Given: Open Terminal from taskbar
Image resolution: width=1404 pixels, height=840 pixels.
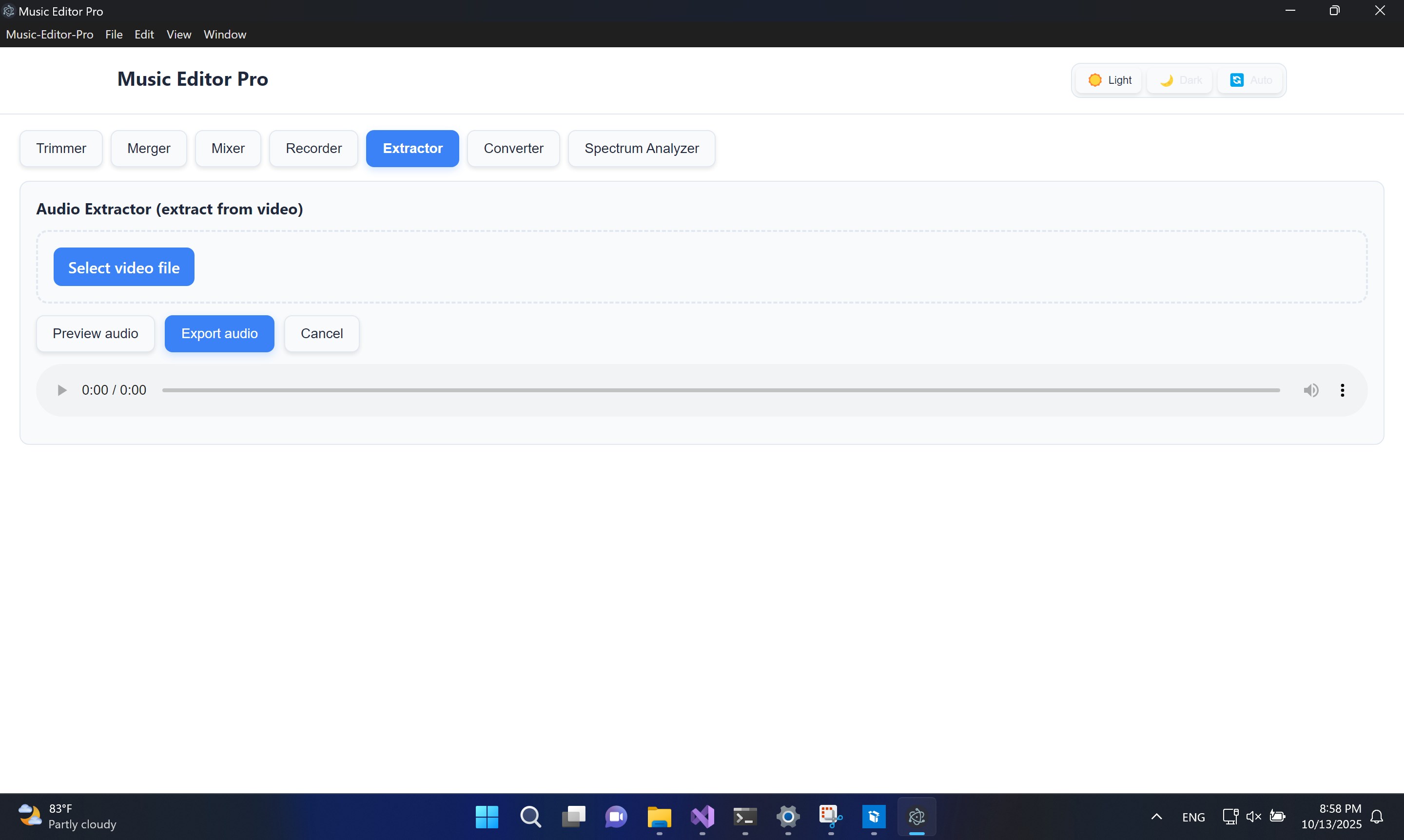Looking at the screenshot, I should tap(745, 817).
